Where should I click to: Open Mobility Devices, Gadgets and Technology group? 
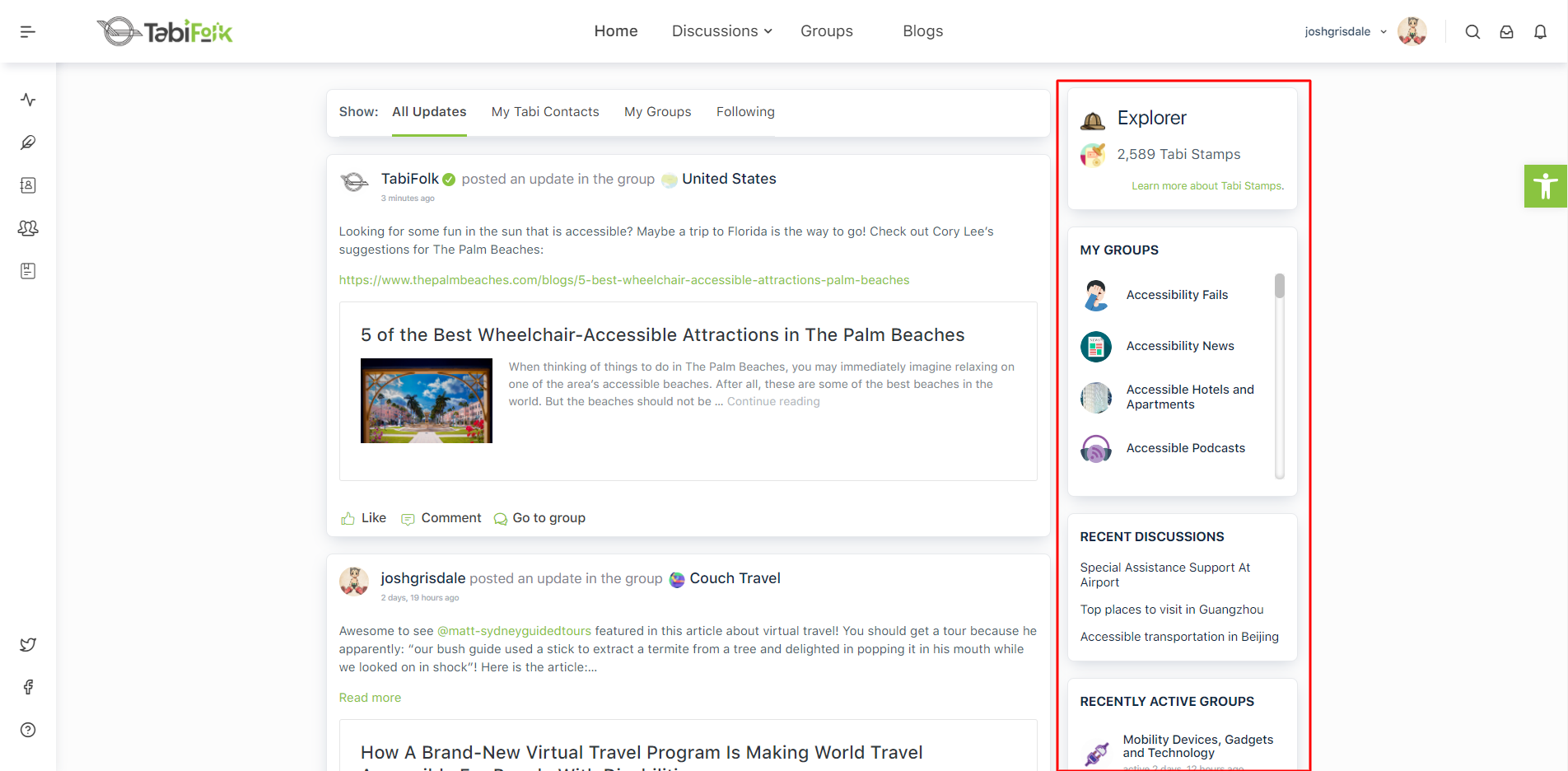1197,746
